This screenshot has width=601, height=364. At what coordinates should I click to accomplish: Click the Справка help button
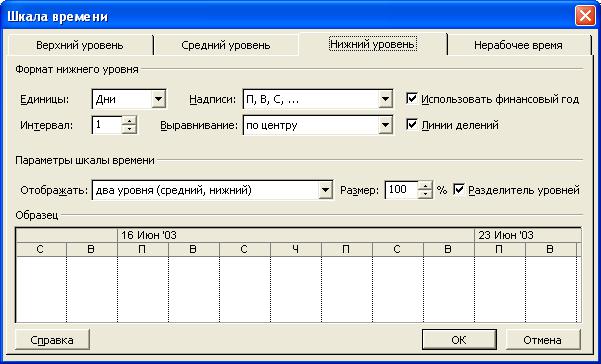[x=52, y=340]
